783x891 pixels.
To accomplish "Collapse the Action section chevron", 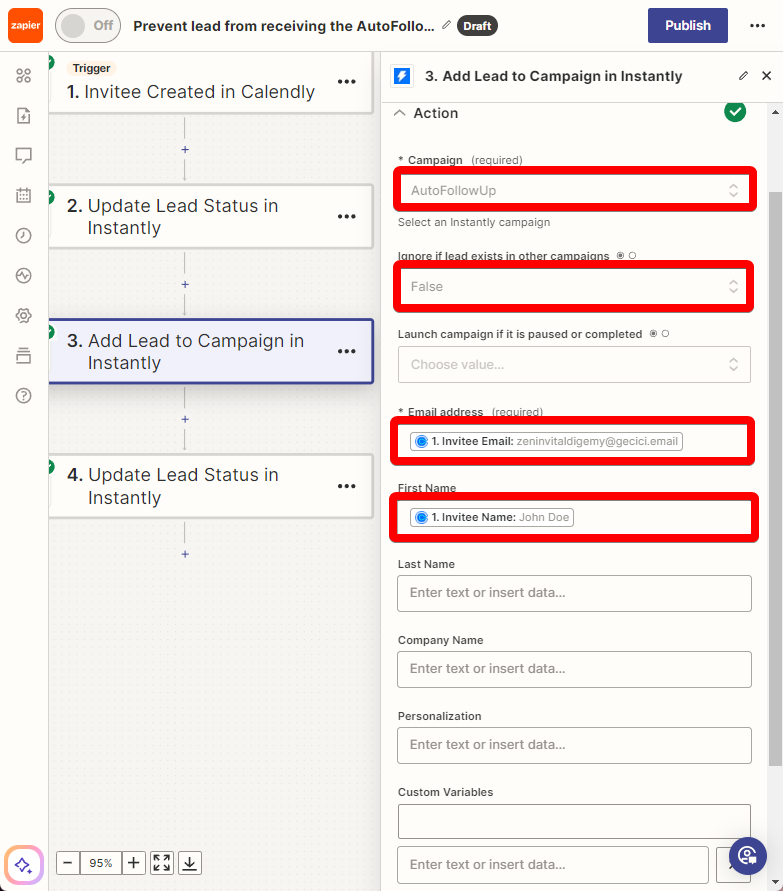I will [x=399, y=113].
